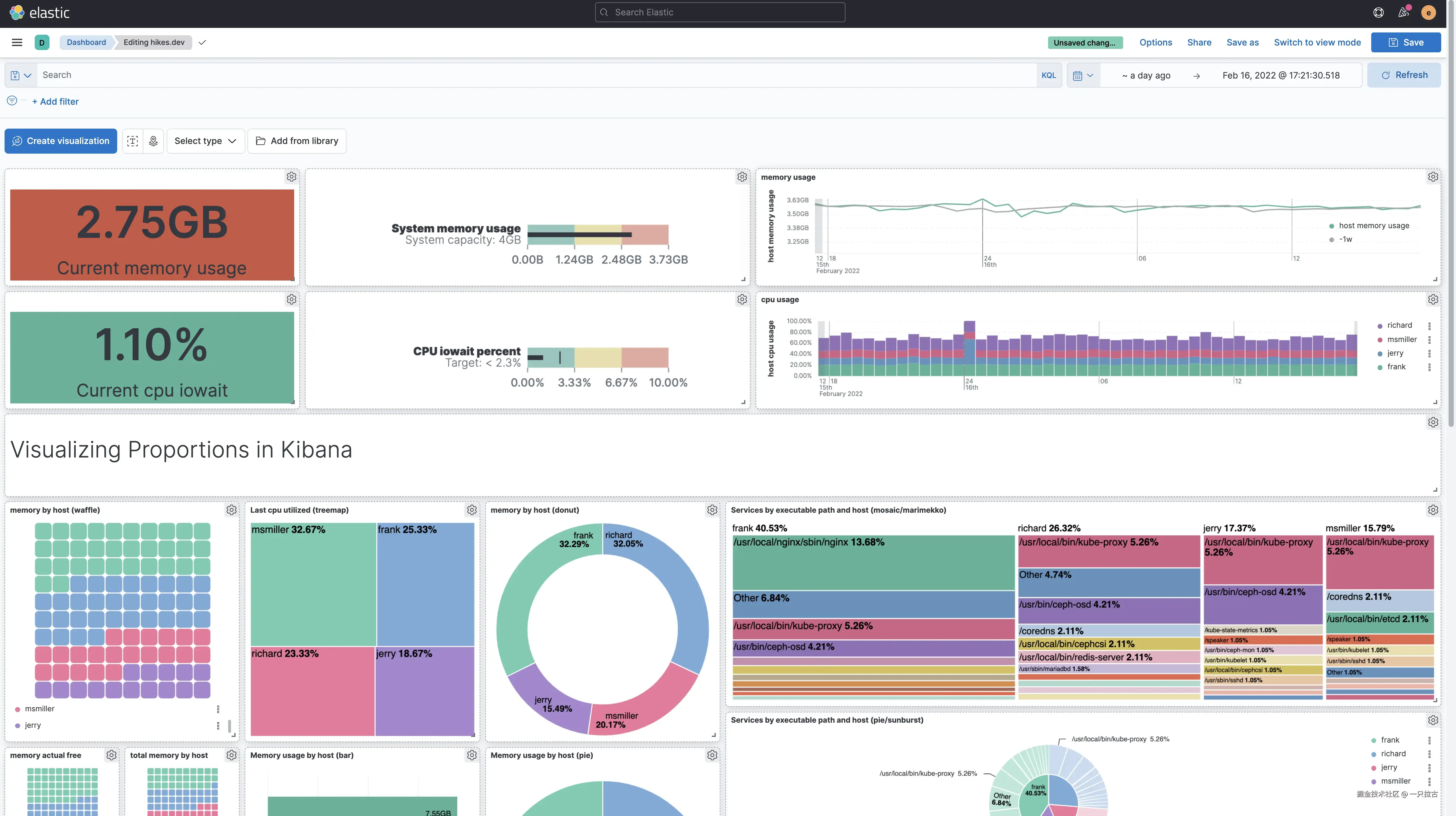Click the Create visualization button
The width and height of the screenshot is (1456, 816).
coord(61,141)
